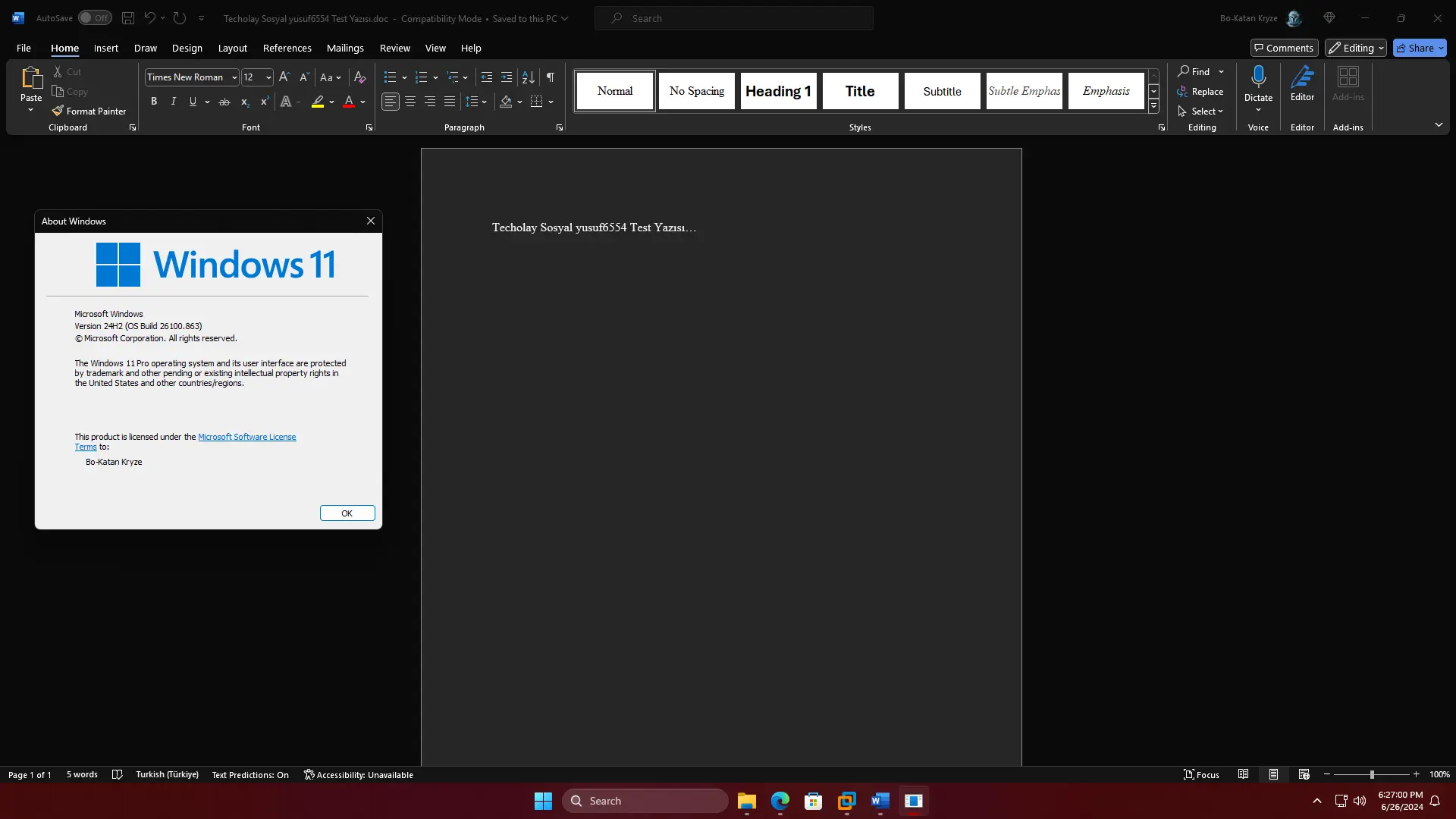The height and width of the screenshot is (819, 1456).
Task: Toggle Text Predictions status
Action: (x=250, y=775)
